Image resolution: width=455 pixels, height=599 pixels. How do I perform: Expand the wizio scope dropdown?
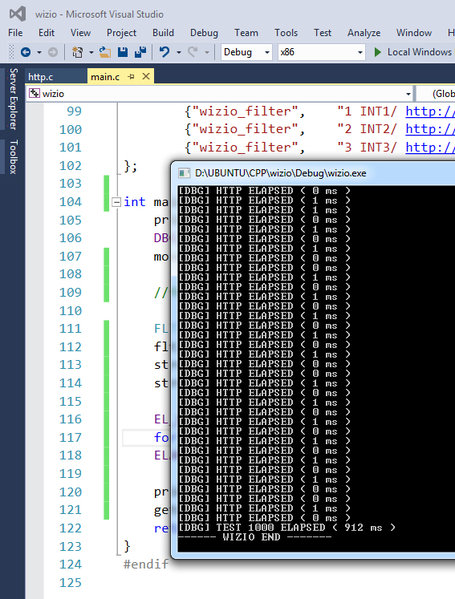pyautogui.click(x=408, y=94)
